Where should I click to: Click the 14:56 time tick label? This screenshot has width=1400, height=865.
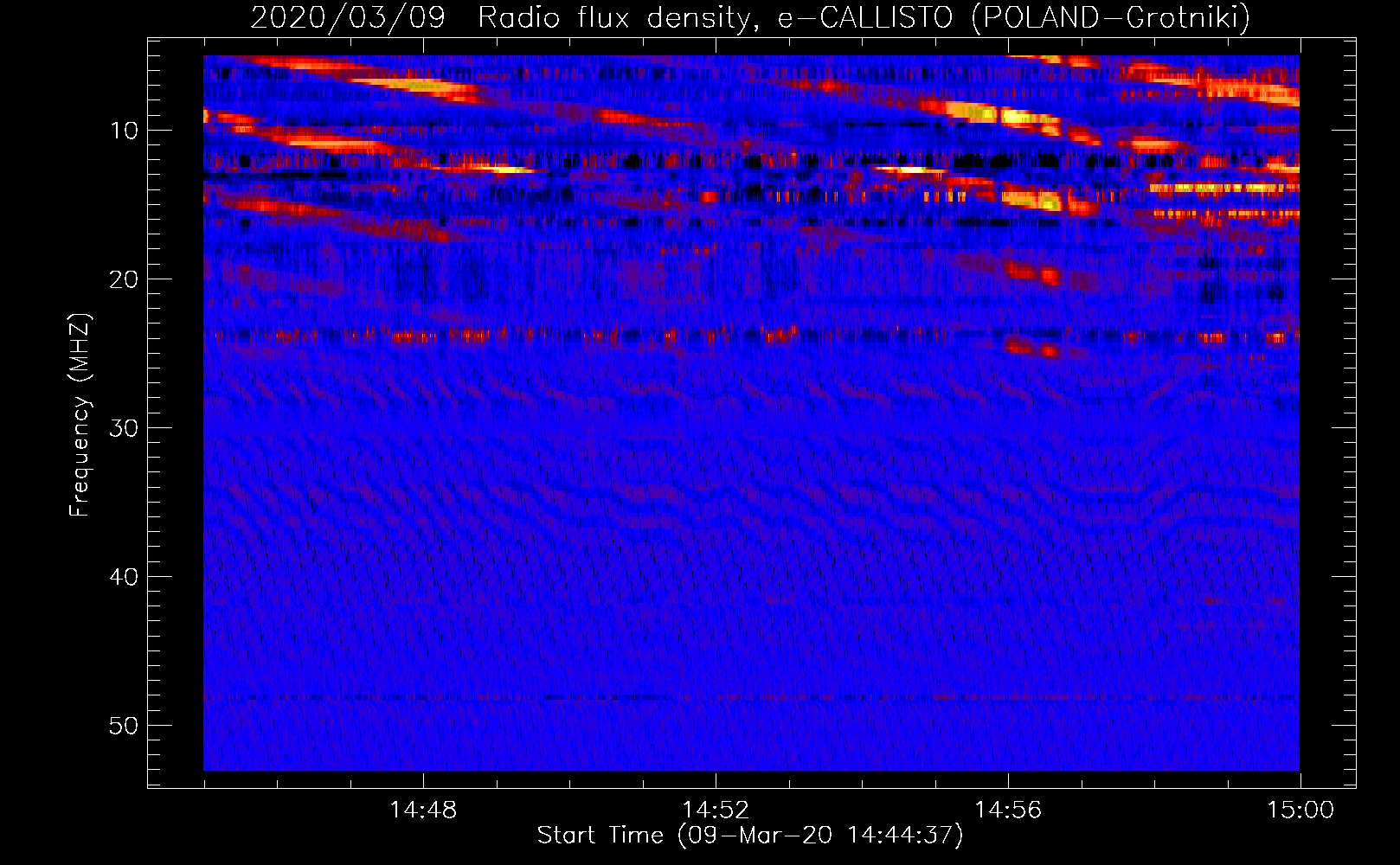coord(1008,811)
